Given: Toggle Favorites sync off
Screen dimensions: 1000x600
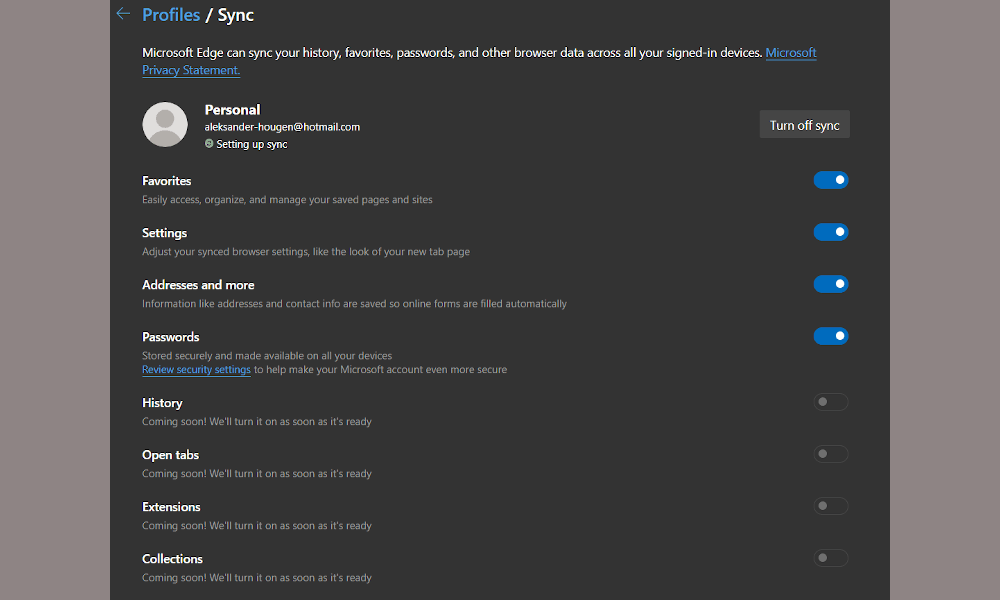Looking at the screenshot, I should click(x=830, y=180).
